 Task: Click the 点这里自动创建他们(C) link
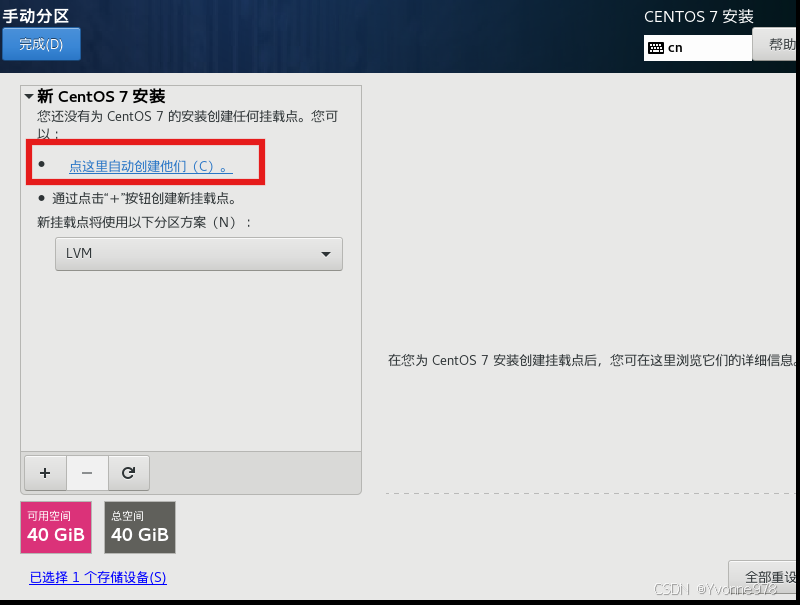pos(151,166)
